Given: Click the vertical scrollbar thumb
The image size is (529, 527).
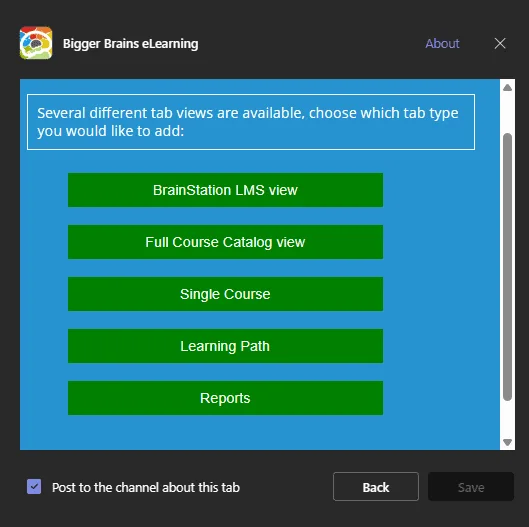Looking at the screenshot, I should pos(507,267).
